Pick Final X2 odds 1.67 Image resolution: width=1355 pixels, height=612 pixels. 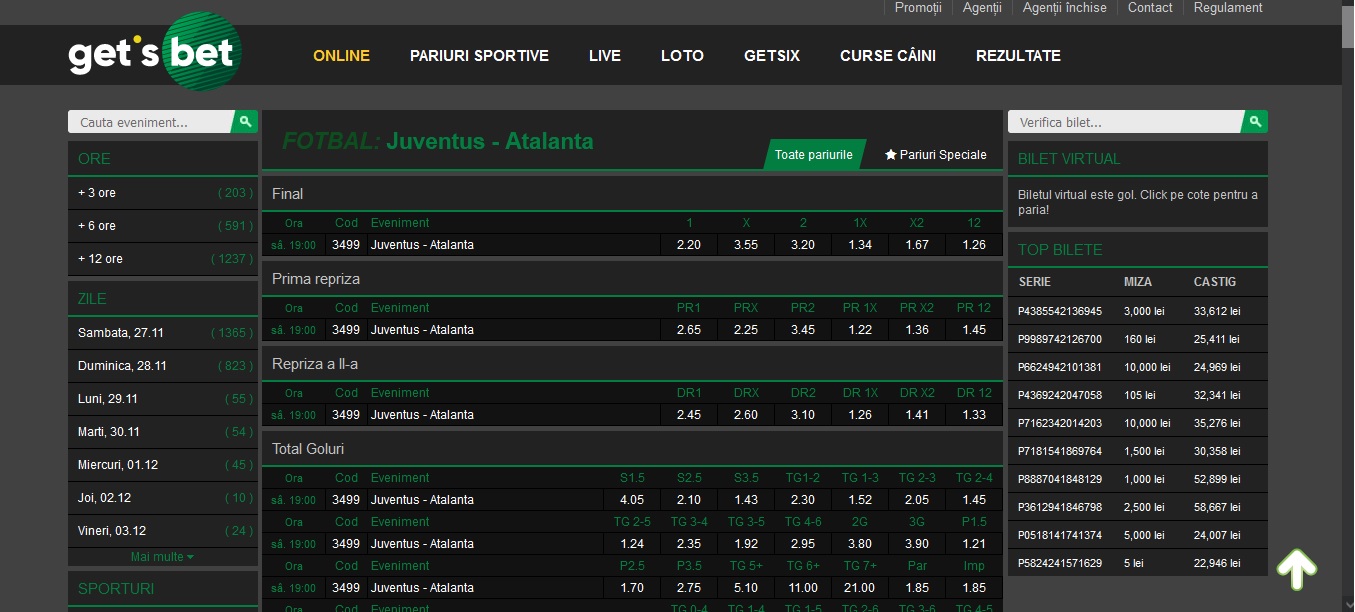917,245
